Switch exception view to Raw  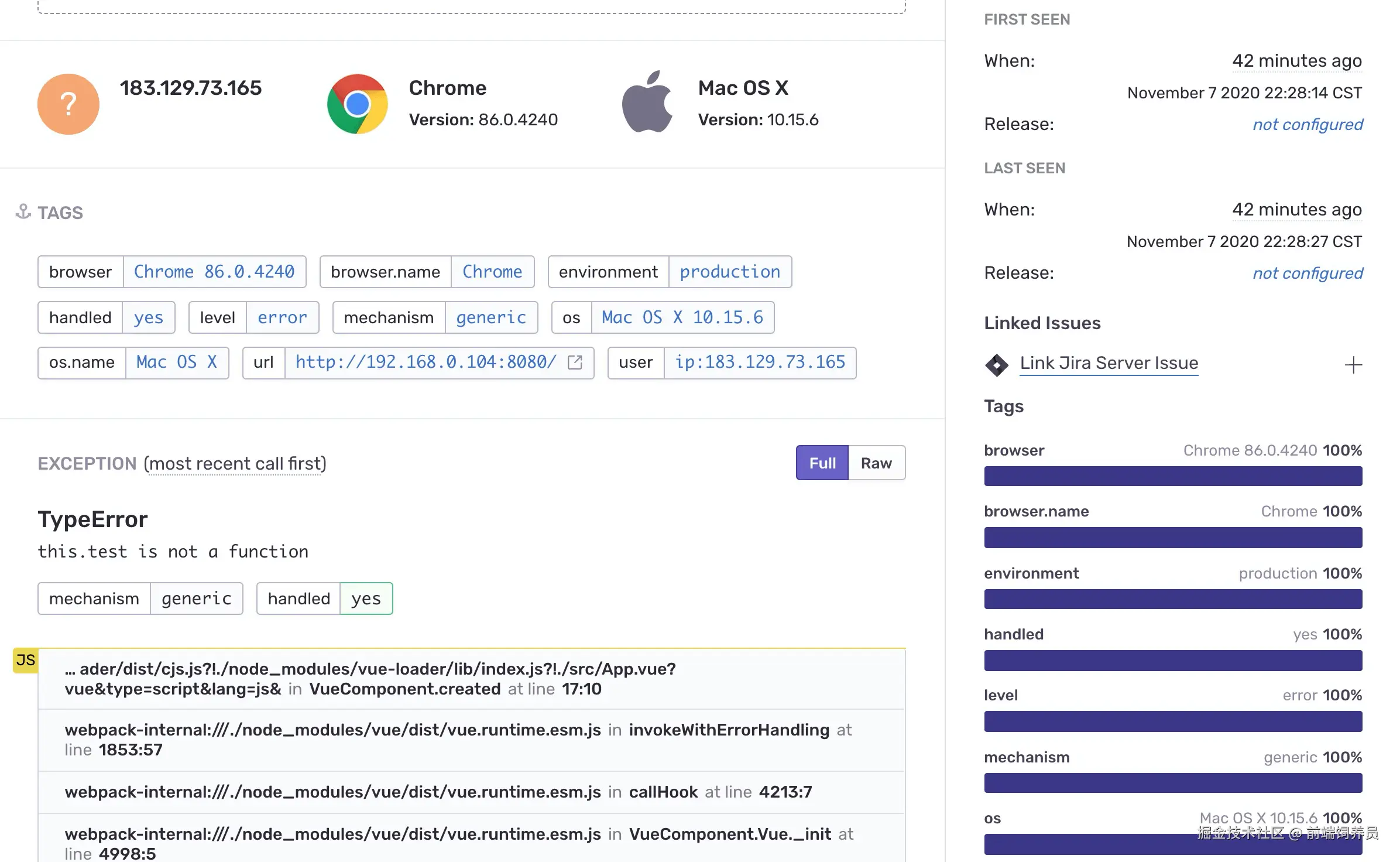click(876, 463)
